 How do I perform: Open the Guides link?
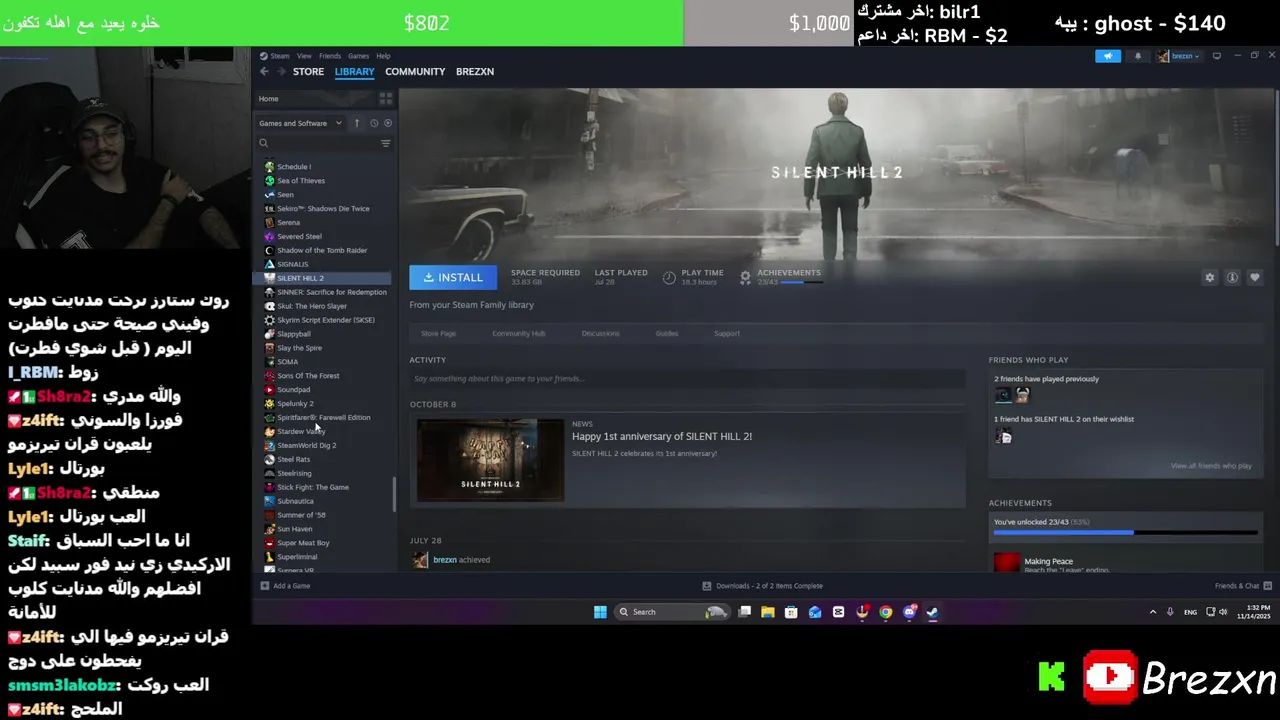pos(666,334)
